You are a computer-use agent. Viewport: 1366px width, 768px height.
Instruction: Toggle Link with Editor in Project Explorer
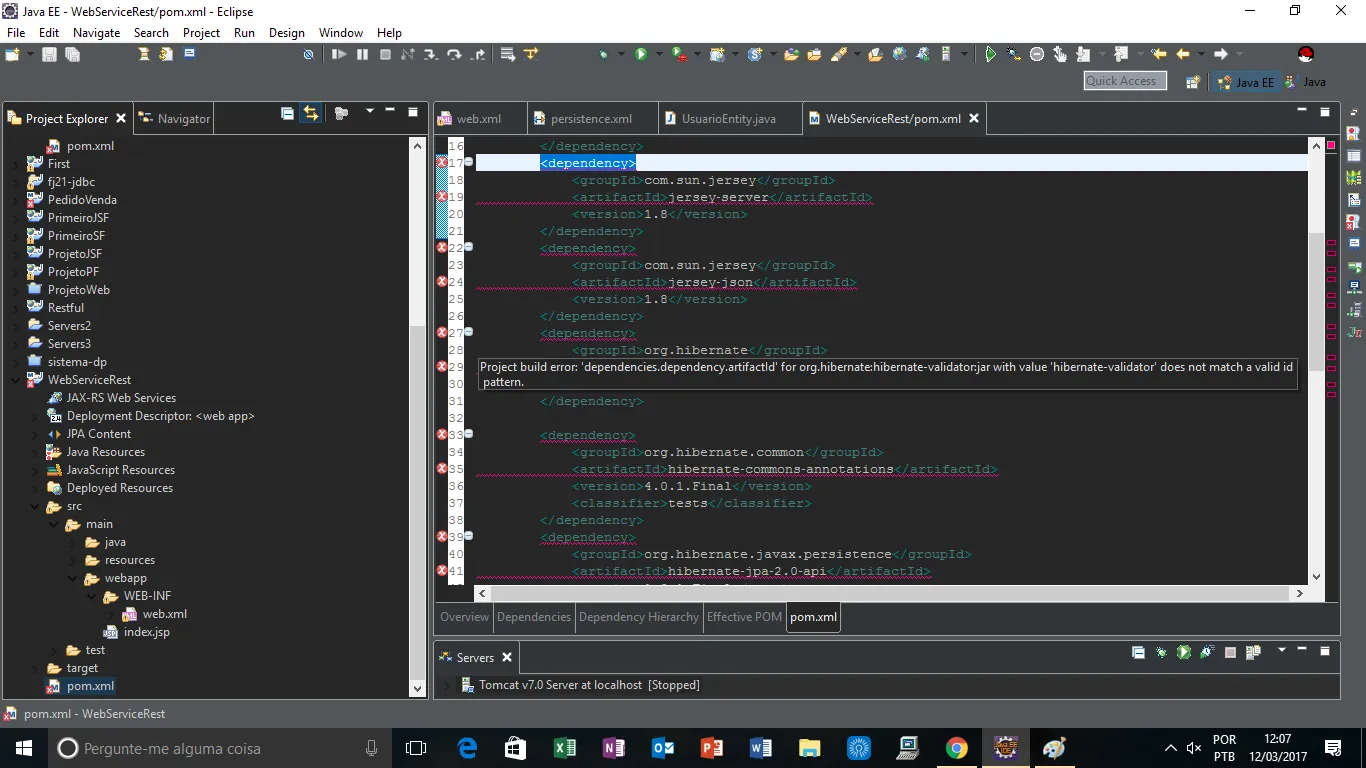(x=311, y=114)
